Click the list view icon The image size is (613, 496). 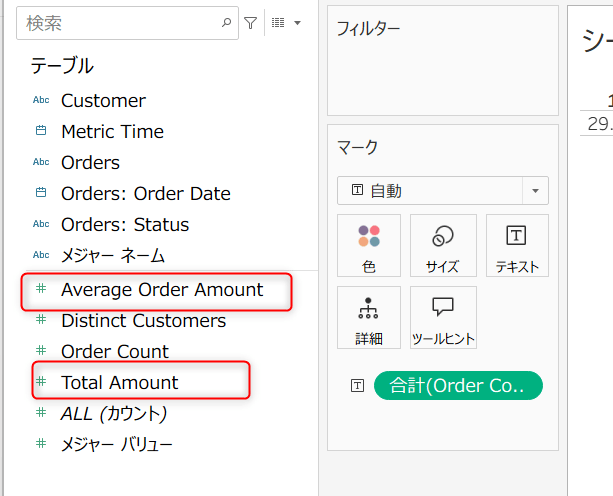[x=278, y=23]
